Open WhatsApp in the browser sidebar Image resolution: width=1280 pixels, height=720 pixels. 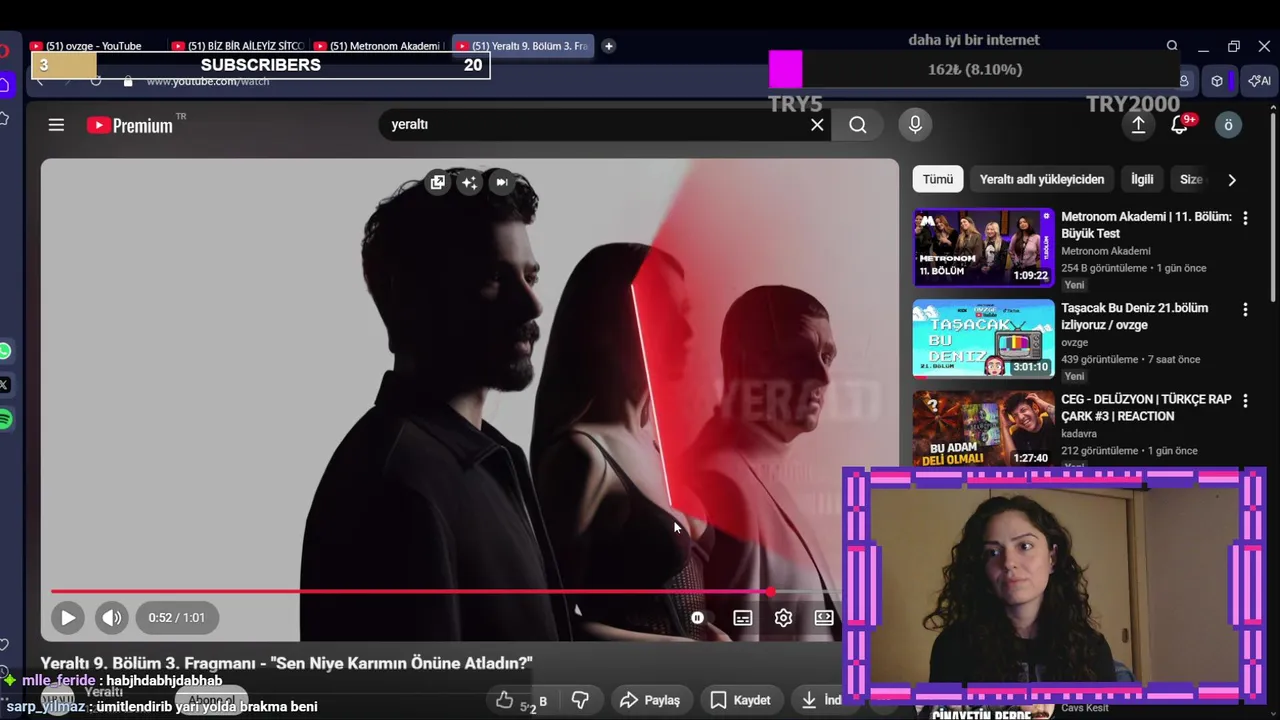[x=5, y=351]
